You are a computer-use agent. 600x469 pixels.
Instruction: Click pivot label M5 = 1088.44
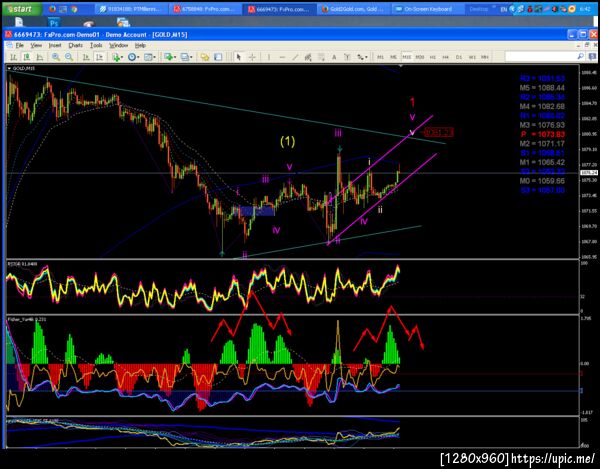[542, 88]
